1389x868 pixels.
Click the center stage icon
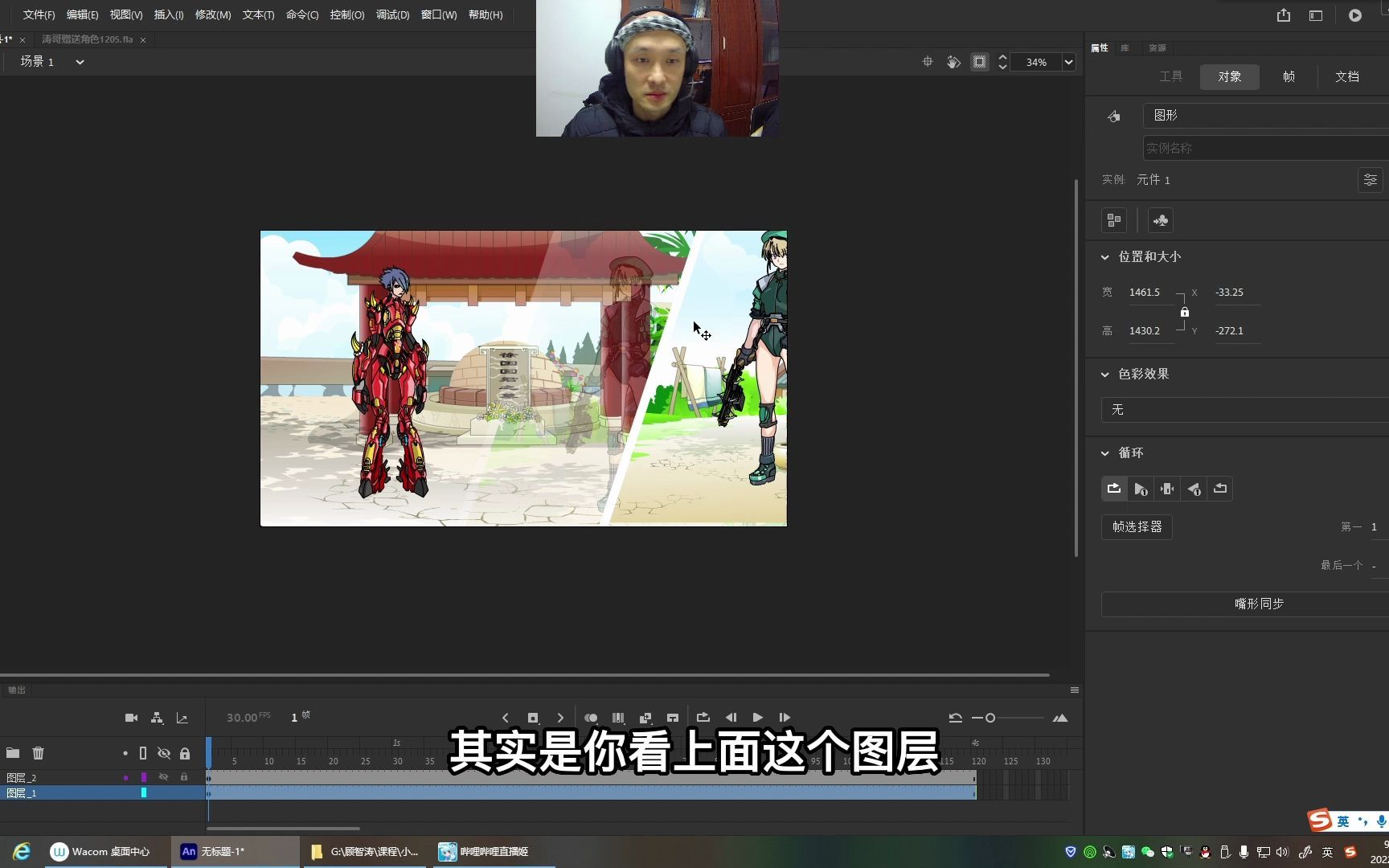point(928,62)
